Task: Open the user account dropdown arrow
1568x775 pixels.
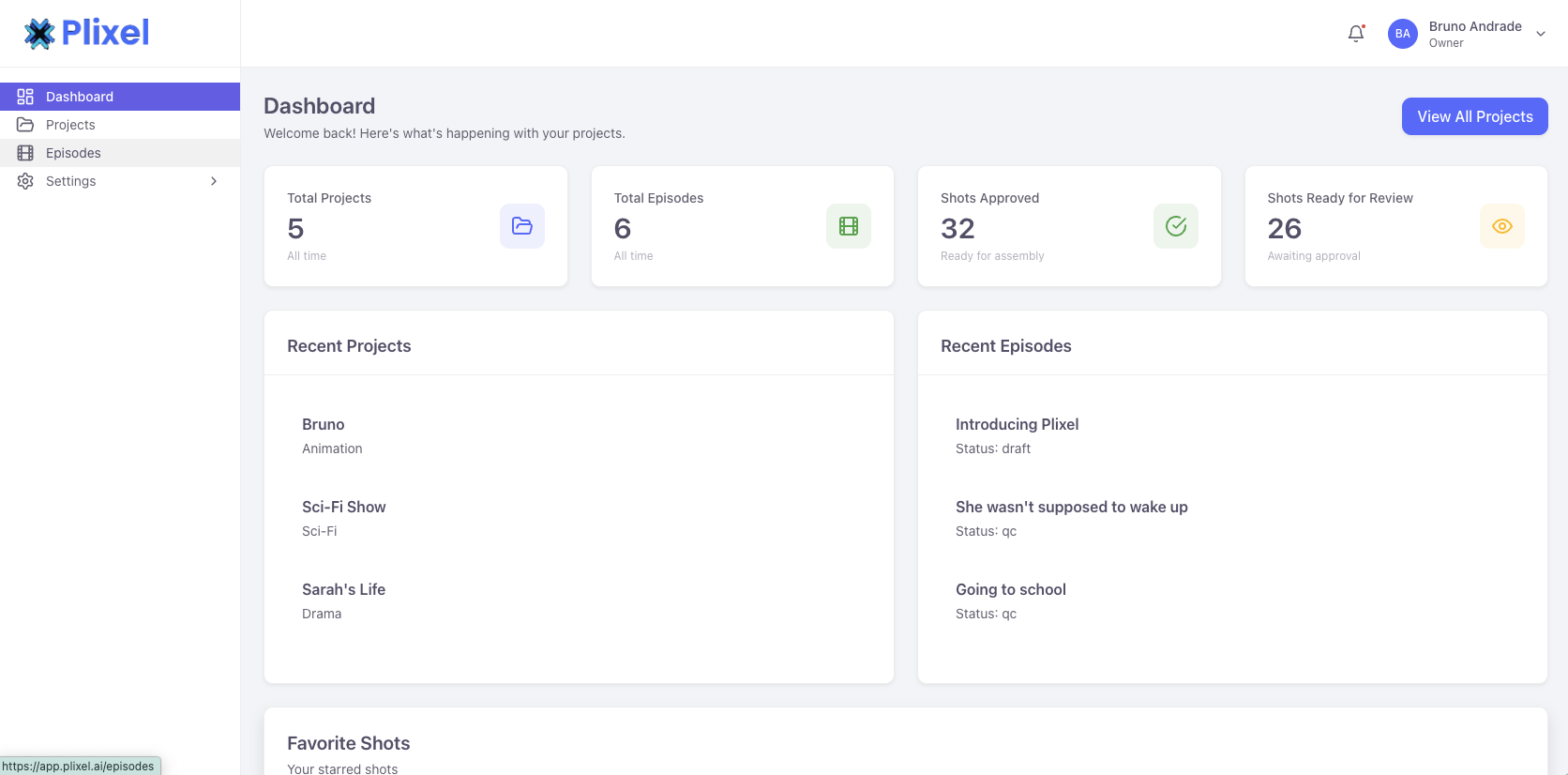Action: pos(1541,34)
